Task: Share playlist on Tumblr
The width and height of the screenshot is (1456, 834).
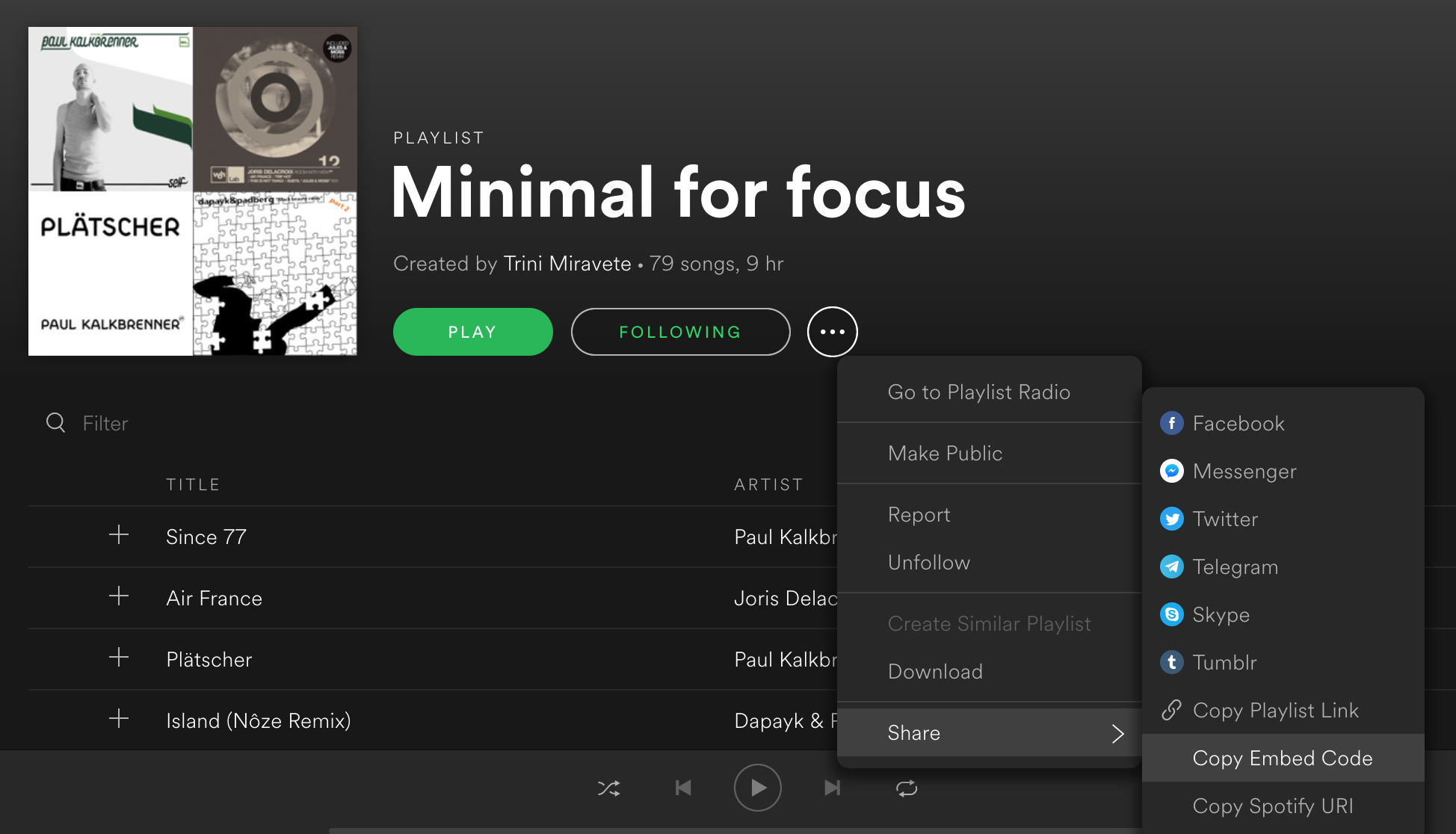Action: [x=1224, y=663]
